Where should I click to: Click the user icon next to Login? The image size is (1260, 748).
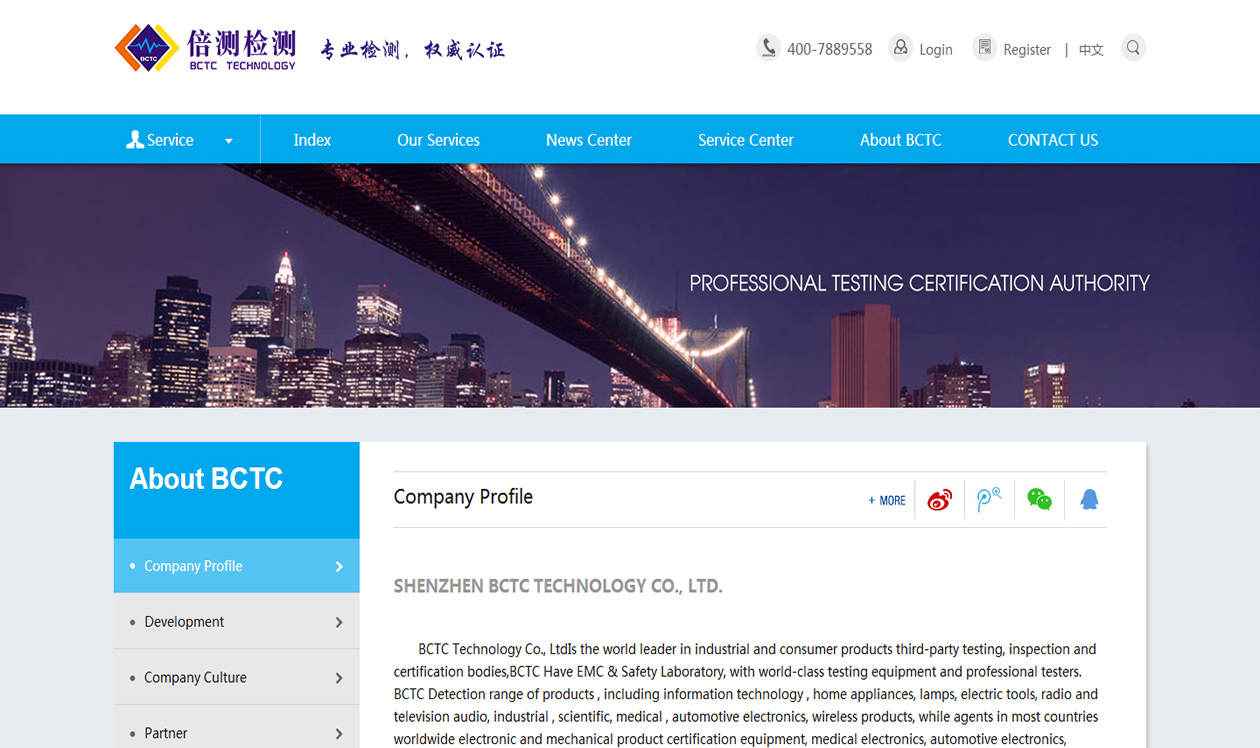click(901, 47)
